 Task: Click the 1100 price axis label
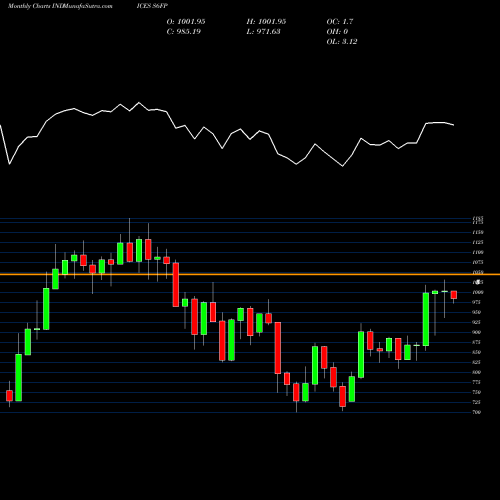pos(478,252)
